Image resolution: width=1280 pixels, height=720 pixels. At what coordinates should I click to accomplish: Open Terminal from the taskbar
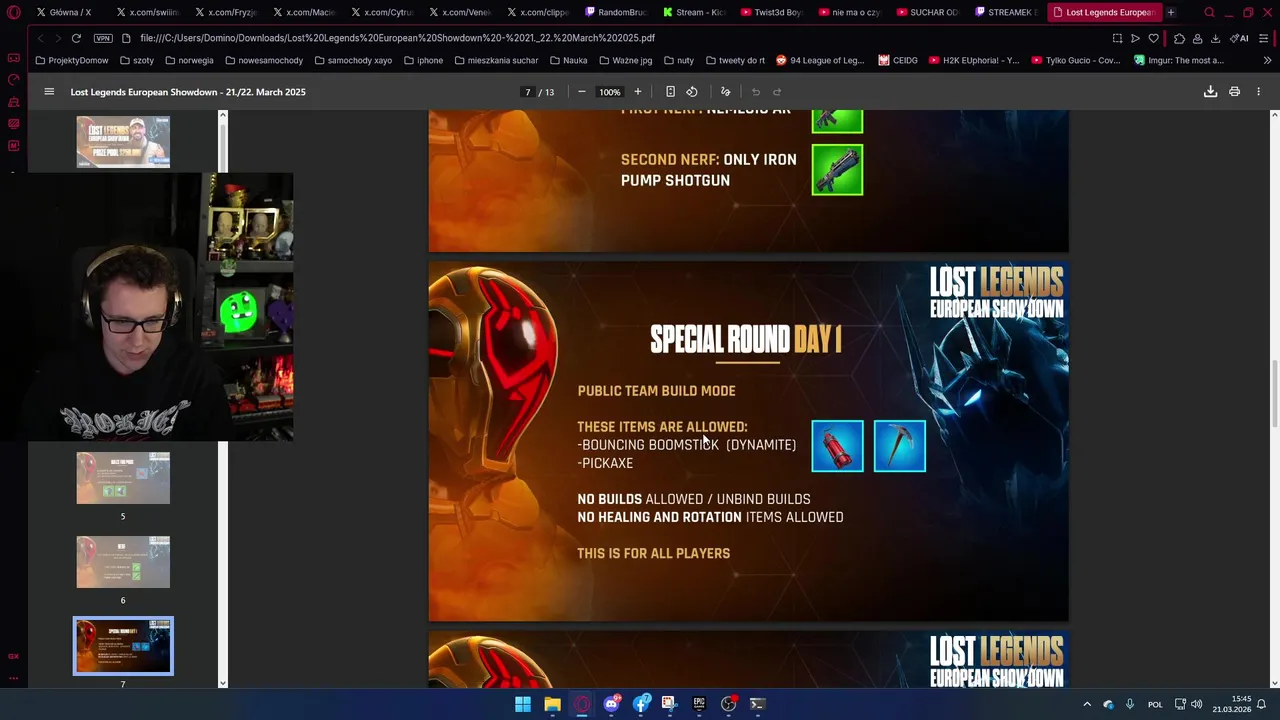757,704
